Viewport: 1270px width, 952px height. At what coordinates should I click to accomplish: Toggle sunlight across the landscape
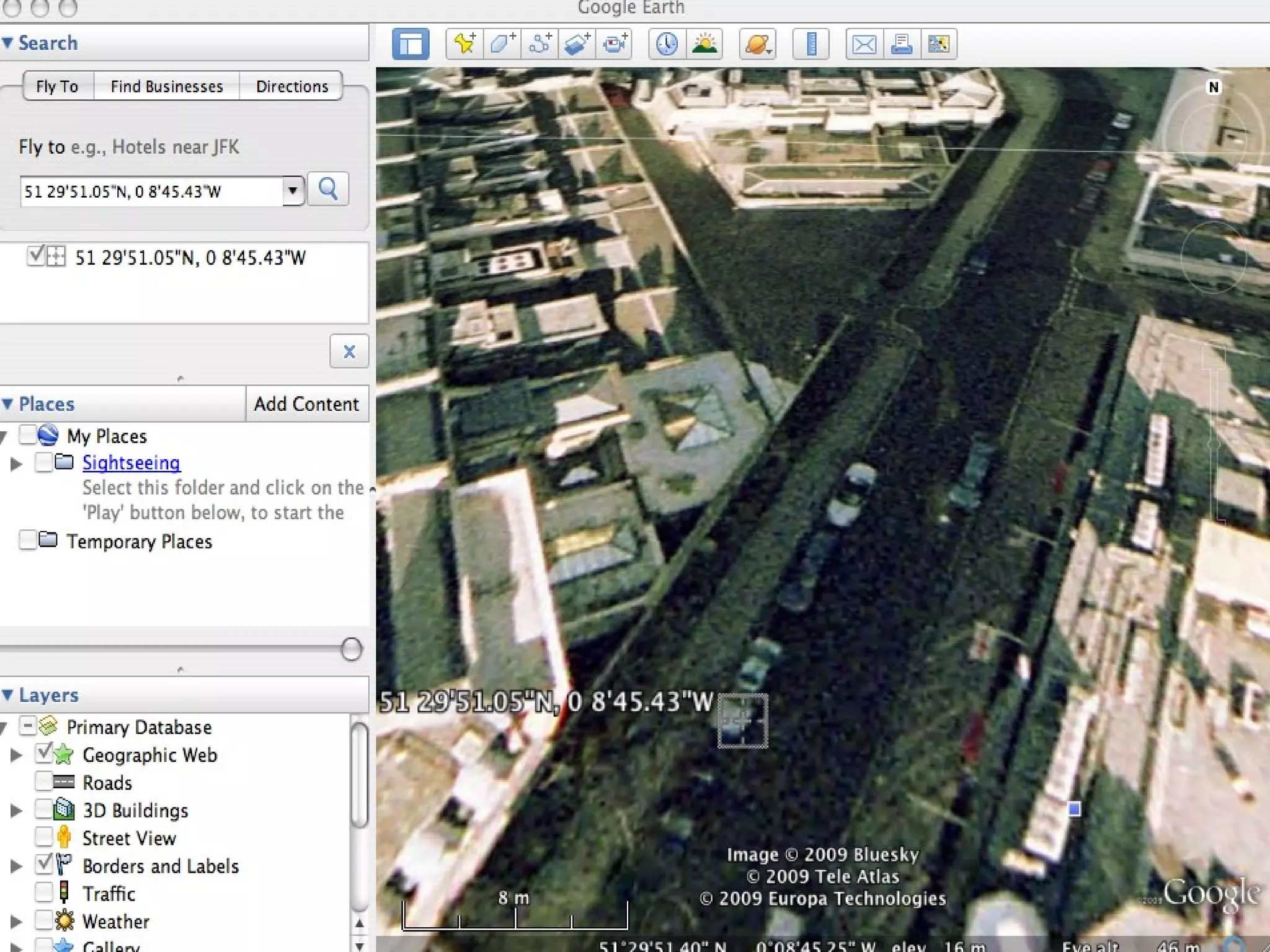[704, 44]
